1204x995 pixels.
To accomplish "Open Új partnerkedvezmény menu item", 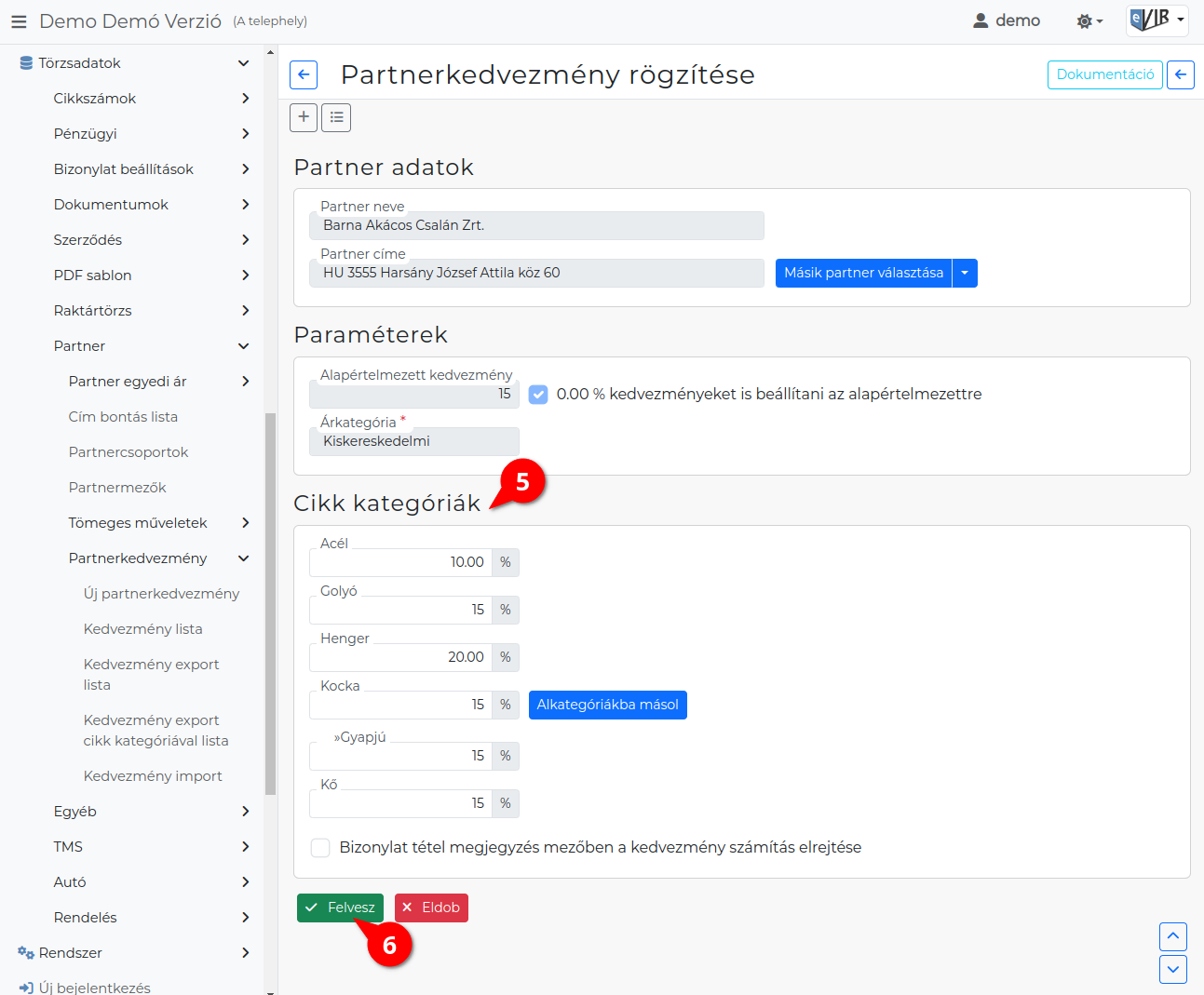I will (161, 594).
